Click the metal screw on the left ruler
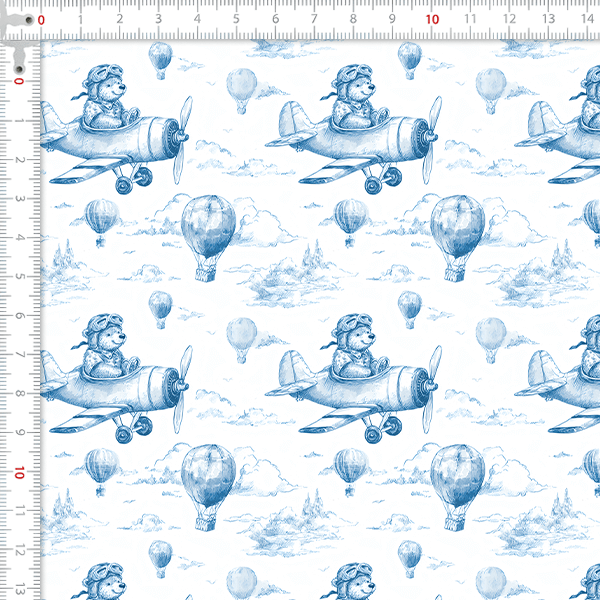Image resolution: width=600 pixels, height=600 pixels. pyautogui.click(x=19, y=68)
